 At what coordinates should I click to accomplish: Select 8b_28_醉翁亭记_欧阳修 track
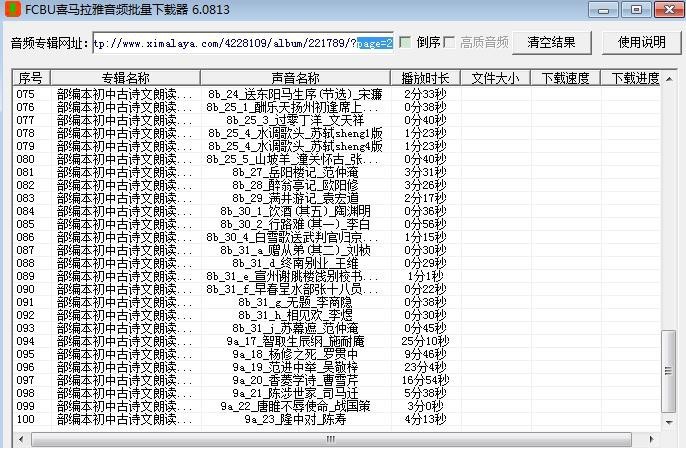point(295,185)
